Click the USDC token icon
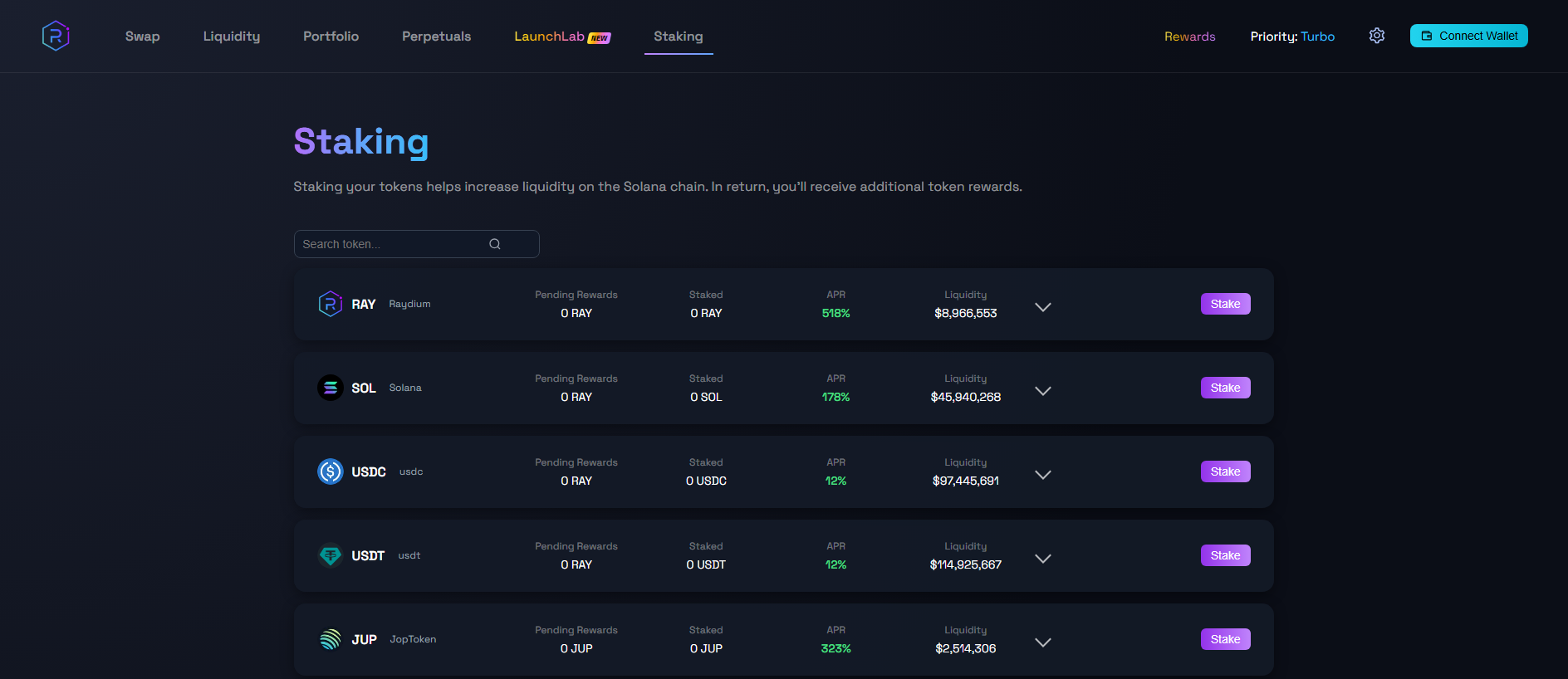This screenshot has height=679, width=1568. (331, 471)
